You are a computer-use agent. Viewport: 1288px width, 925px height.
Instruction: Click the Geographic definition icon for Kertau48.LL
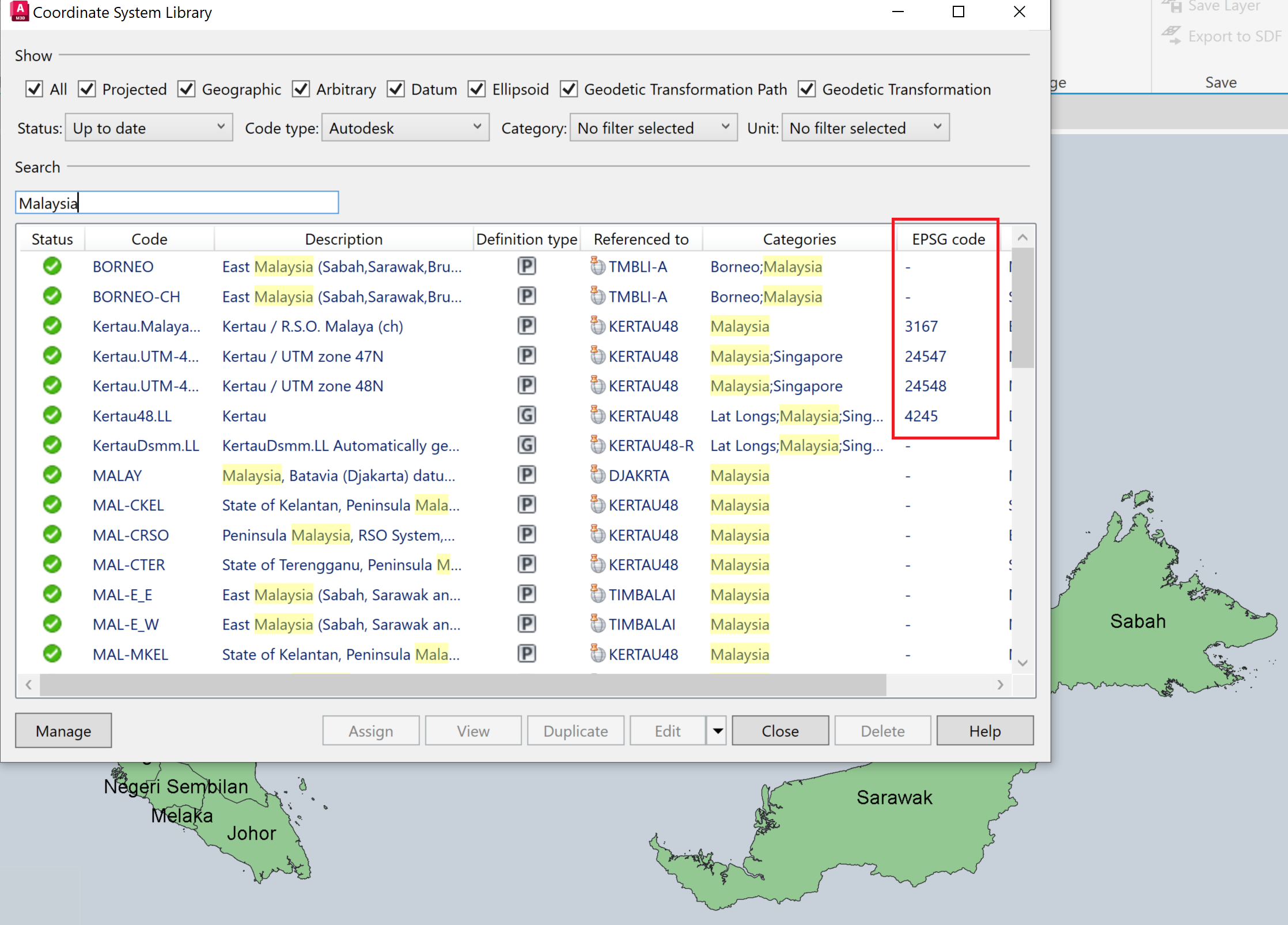click(x=526, y=415)
